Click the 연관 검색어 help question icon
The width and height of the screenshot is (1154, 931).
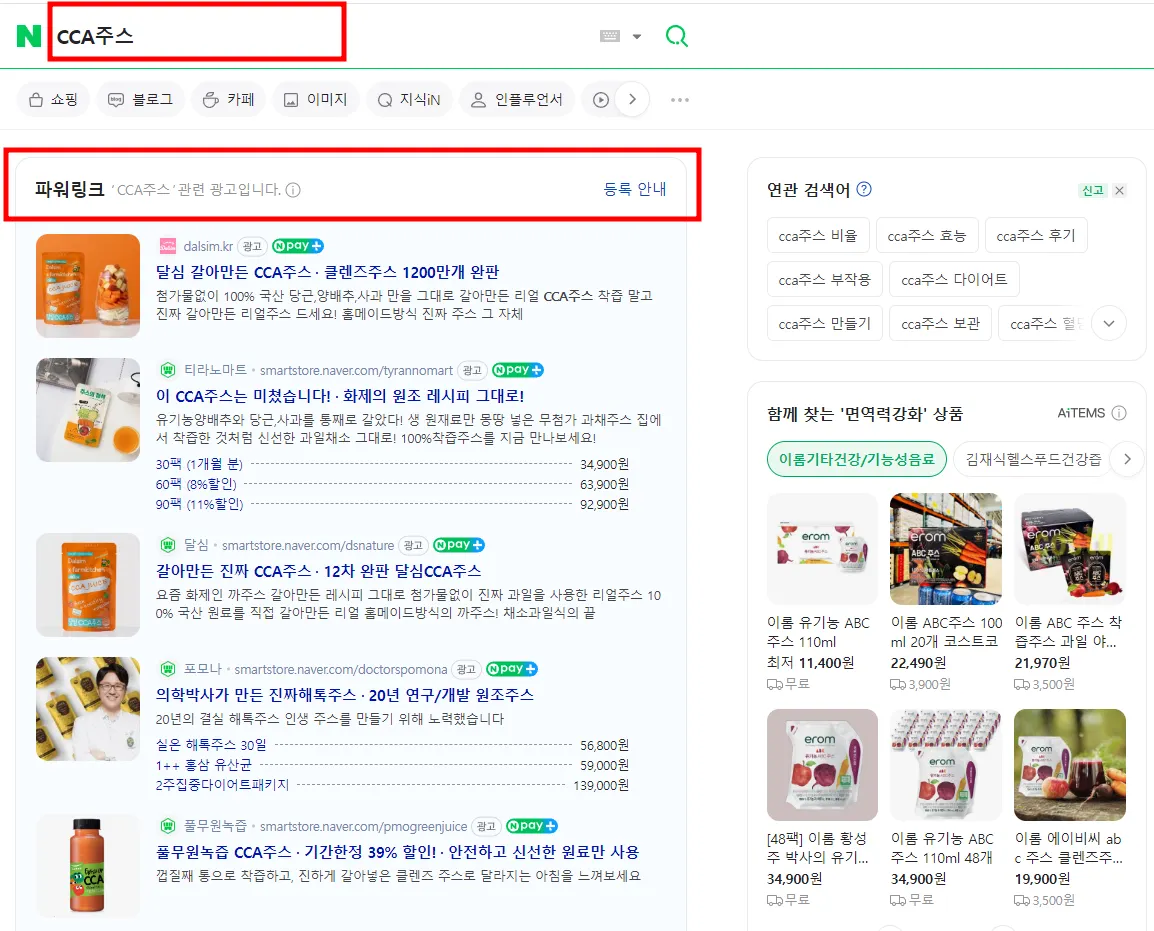tap(865, 189)
